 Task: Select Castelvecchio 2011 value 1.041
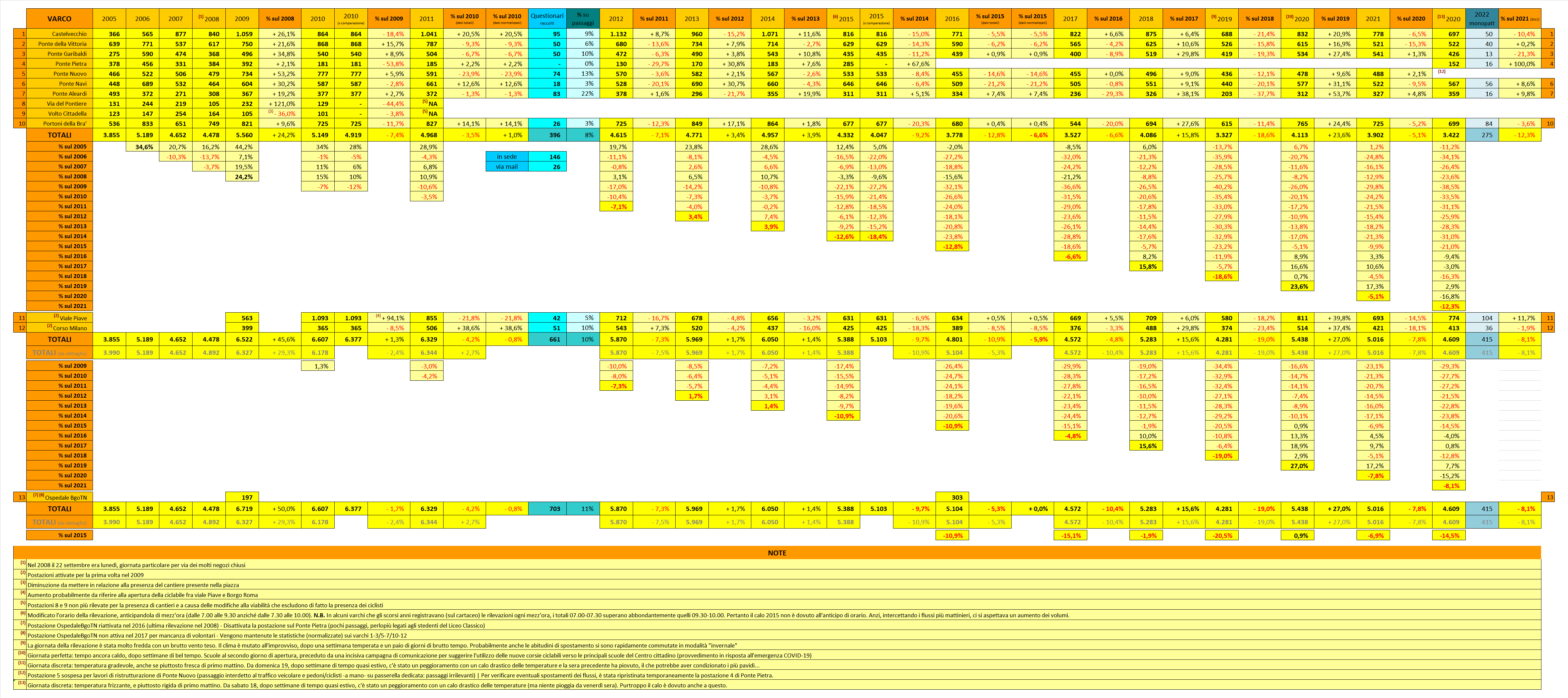pos(427,34)
